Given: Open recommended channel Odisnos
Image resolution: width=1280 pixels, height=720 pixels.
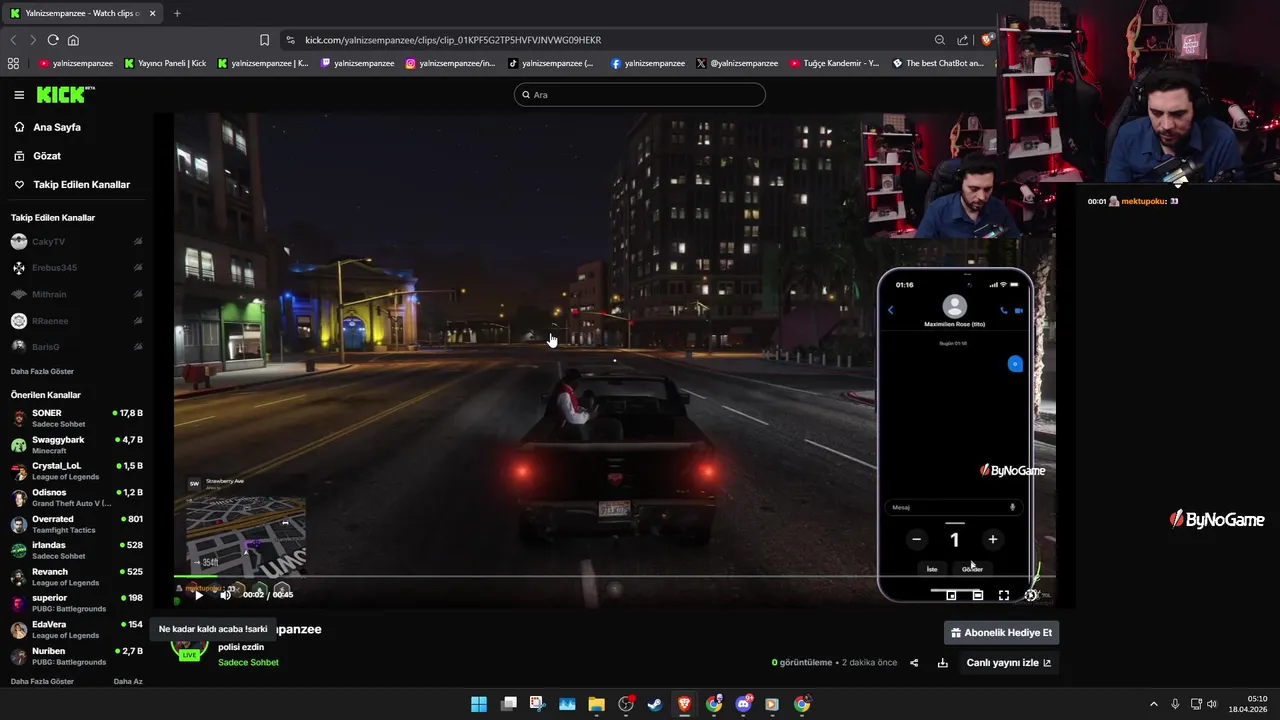Looking at the screenshot, I should pos(76,498).
